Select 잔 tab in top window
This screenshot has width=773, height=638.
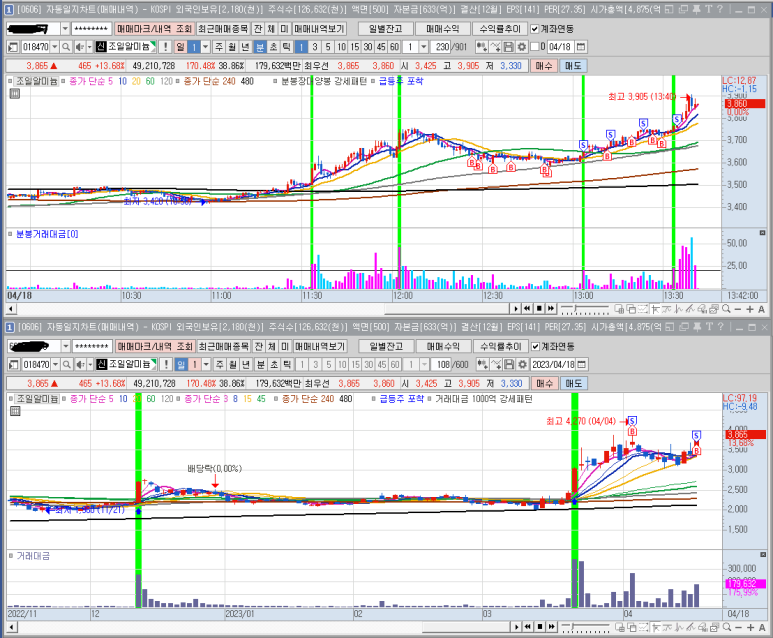pos(258,29)
